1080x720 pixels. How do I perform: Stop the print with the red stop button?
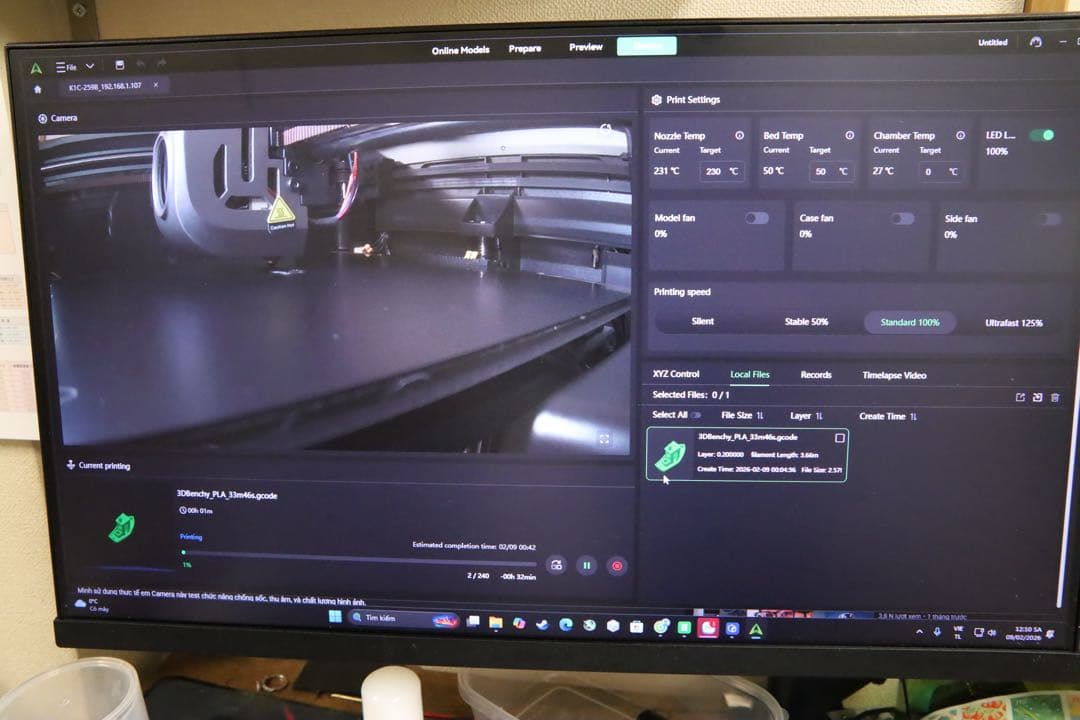pyautogui.click(x=619, y=565)
